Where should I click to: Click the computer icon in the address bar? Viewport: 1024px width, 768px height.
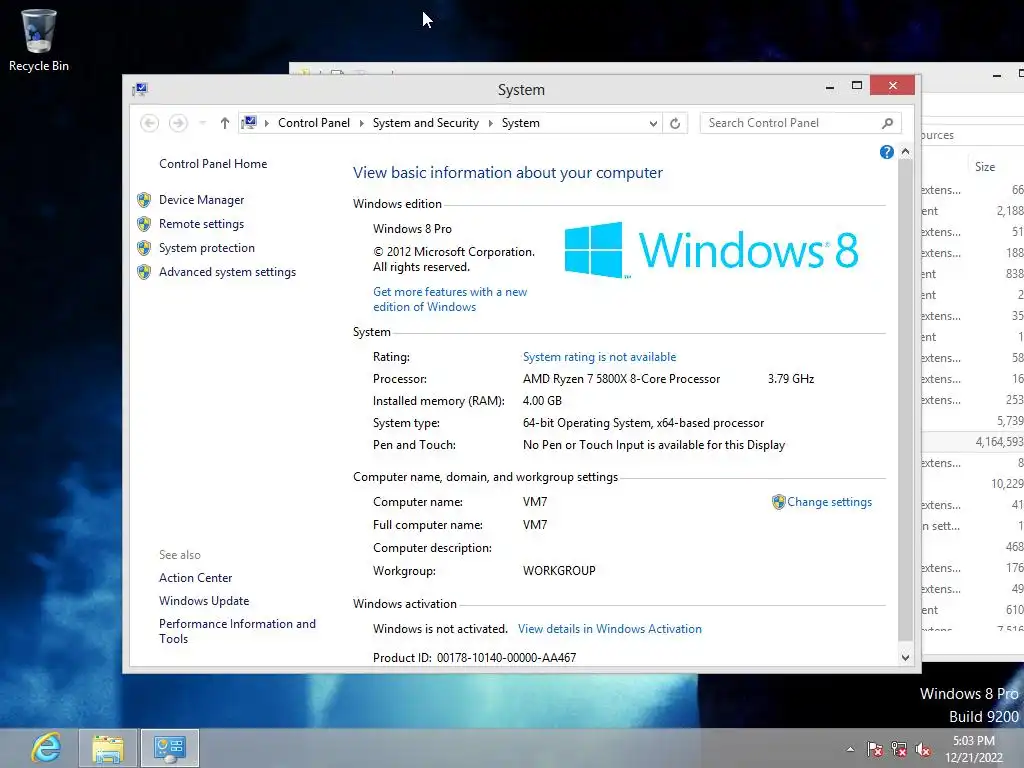pyautogui.click(x=249, y=122)
